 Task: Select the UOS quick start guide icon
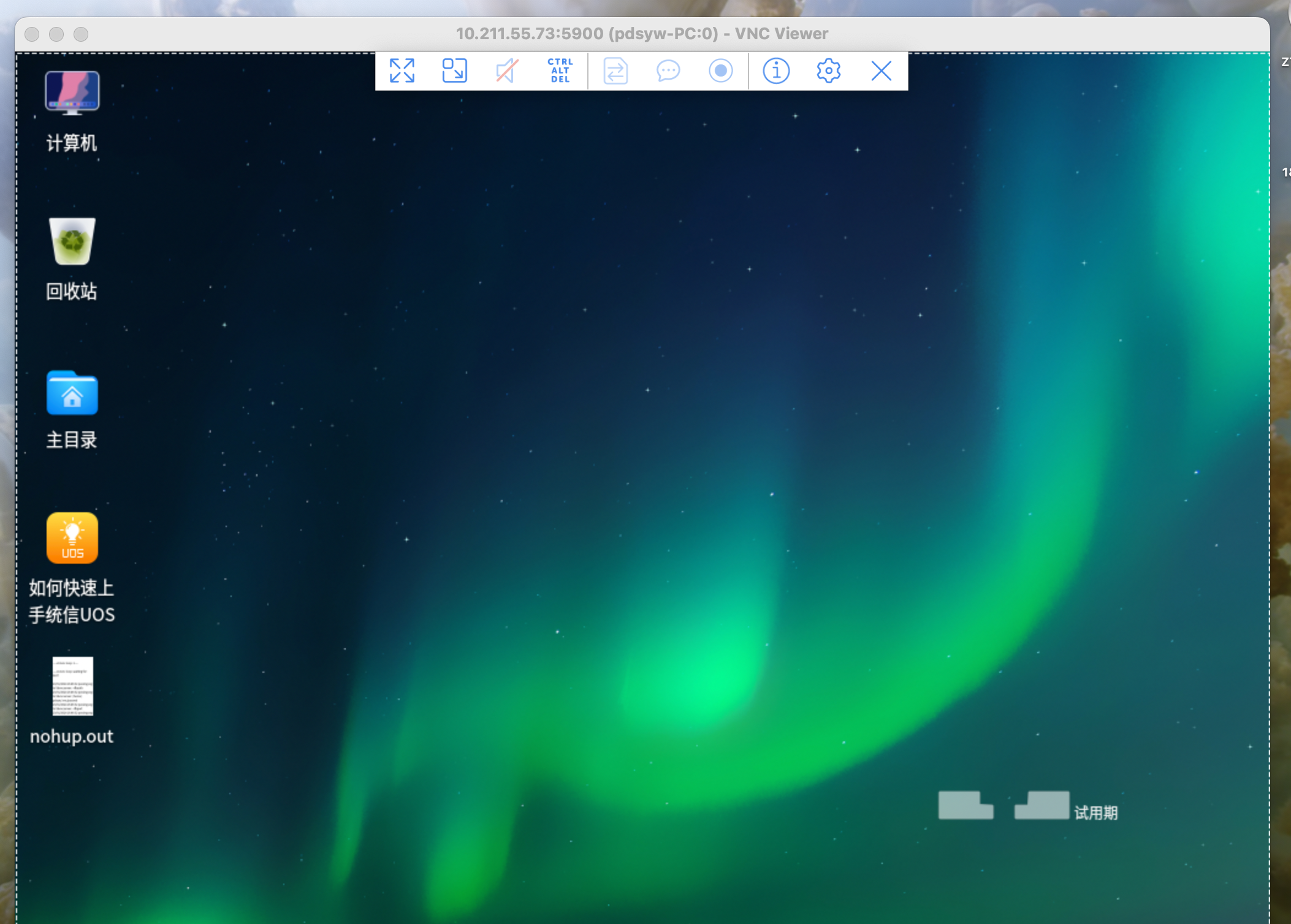[72, 538]
